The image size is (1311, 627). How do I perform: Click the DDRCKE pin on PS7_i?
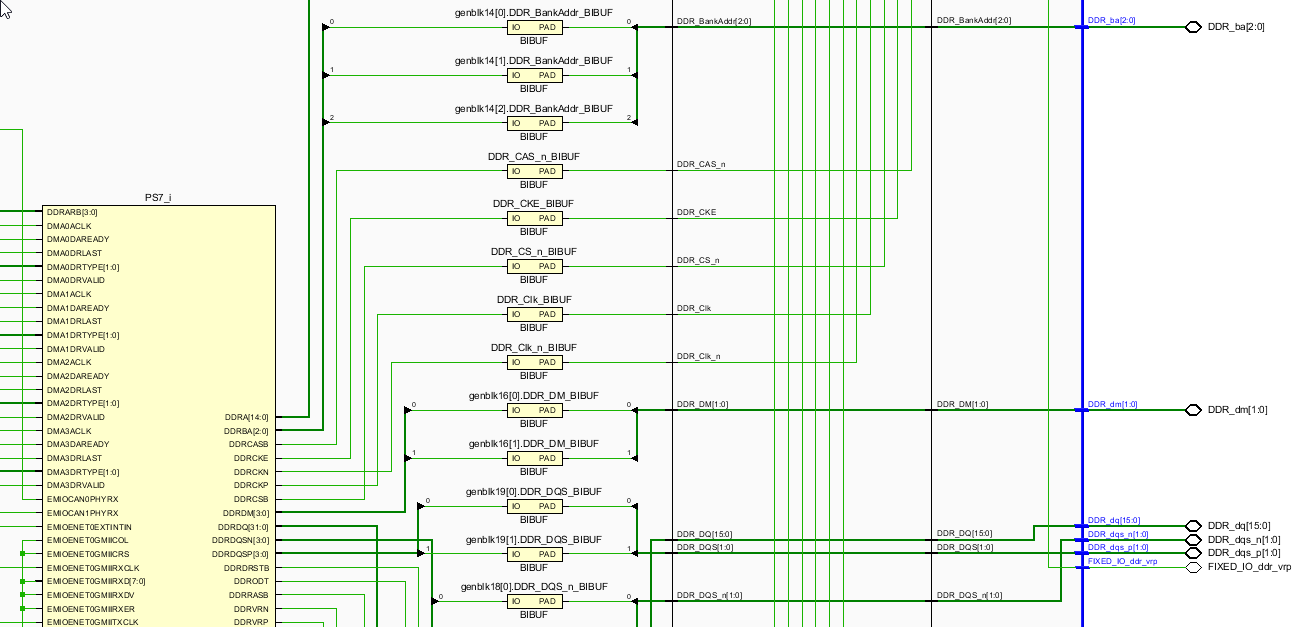tap(253, 458)
